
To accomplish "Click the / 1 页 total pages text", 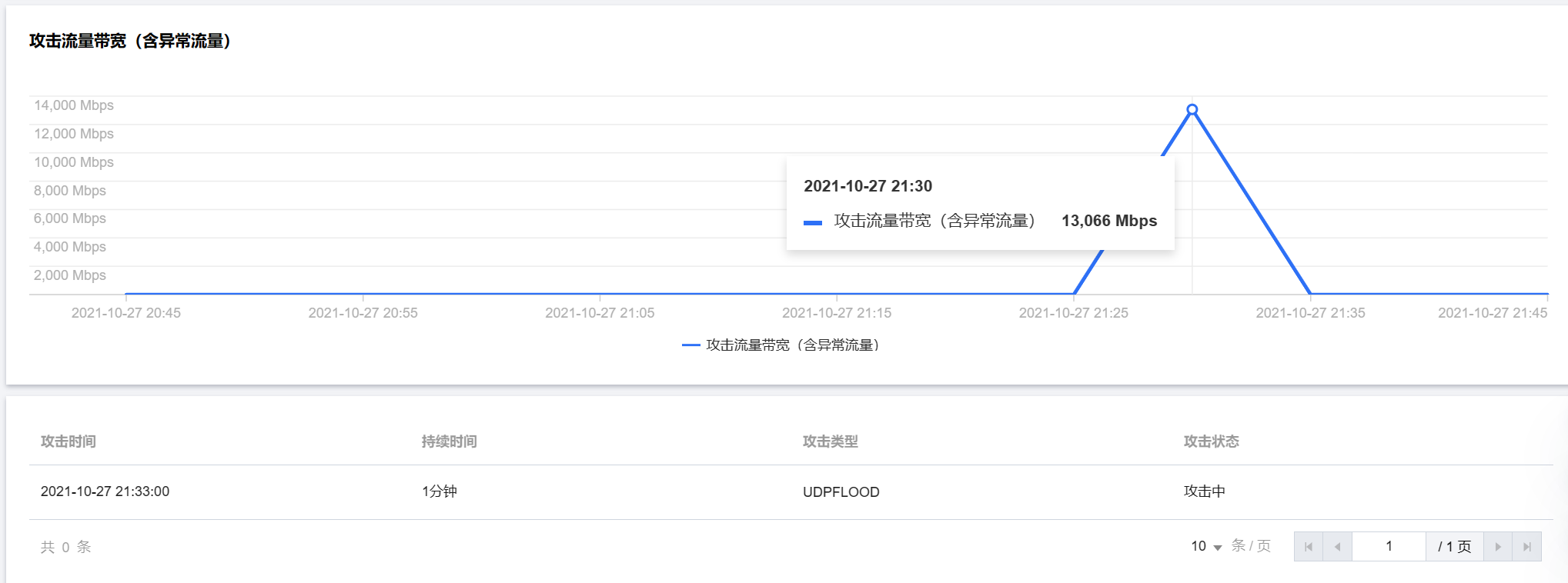I will [1454, 547].
